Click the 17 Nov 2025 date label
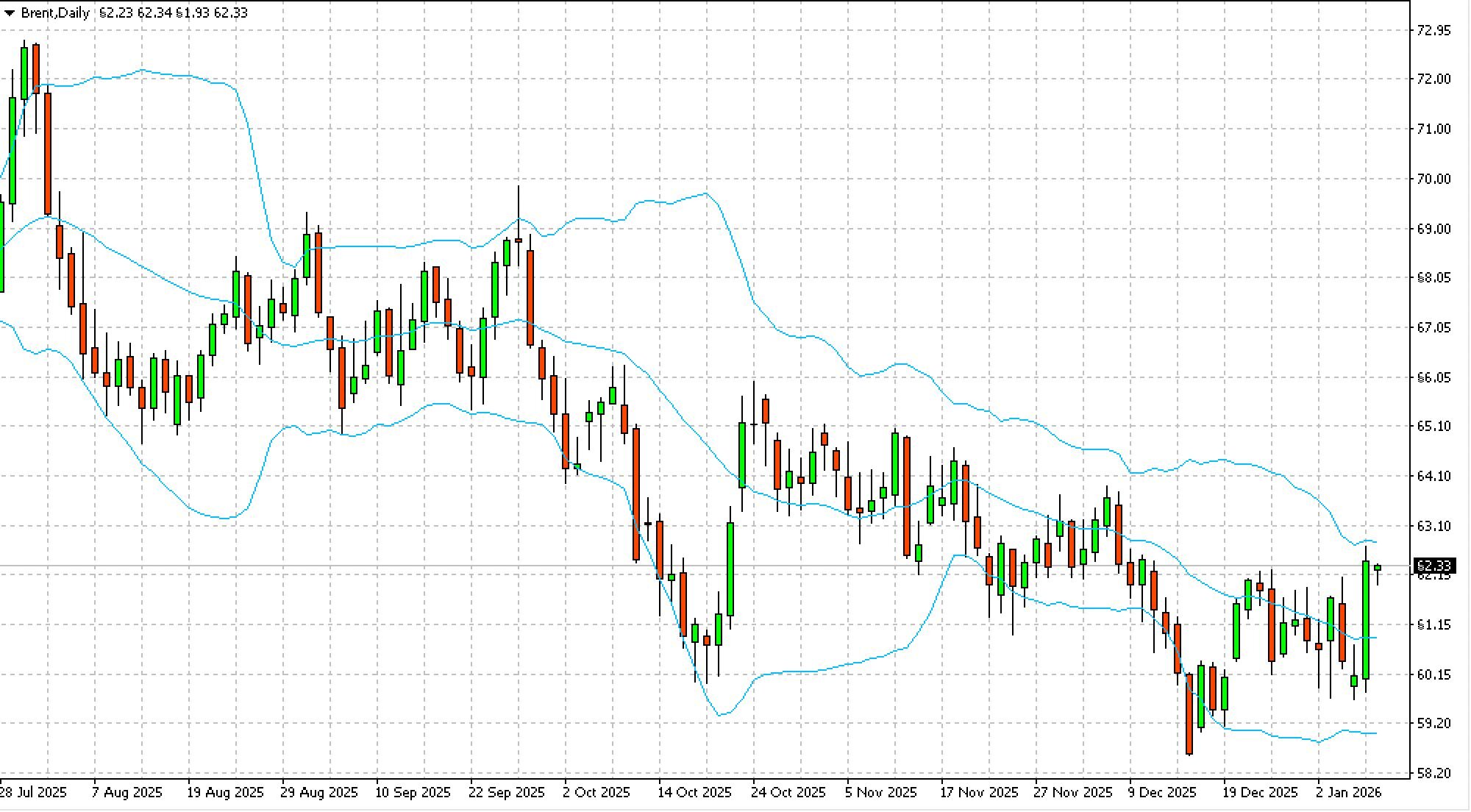 (978, 793)
